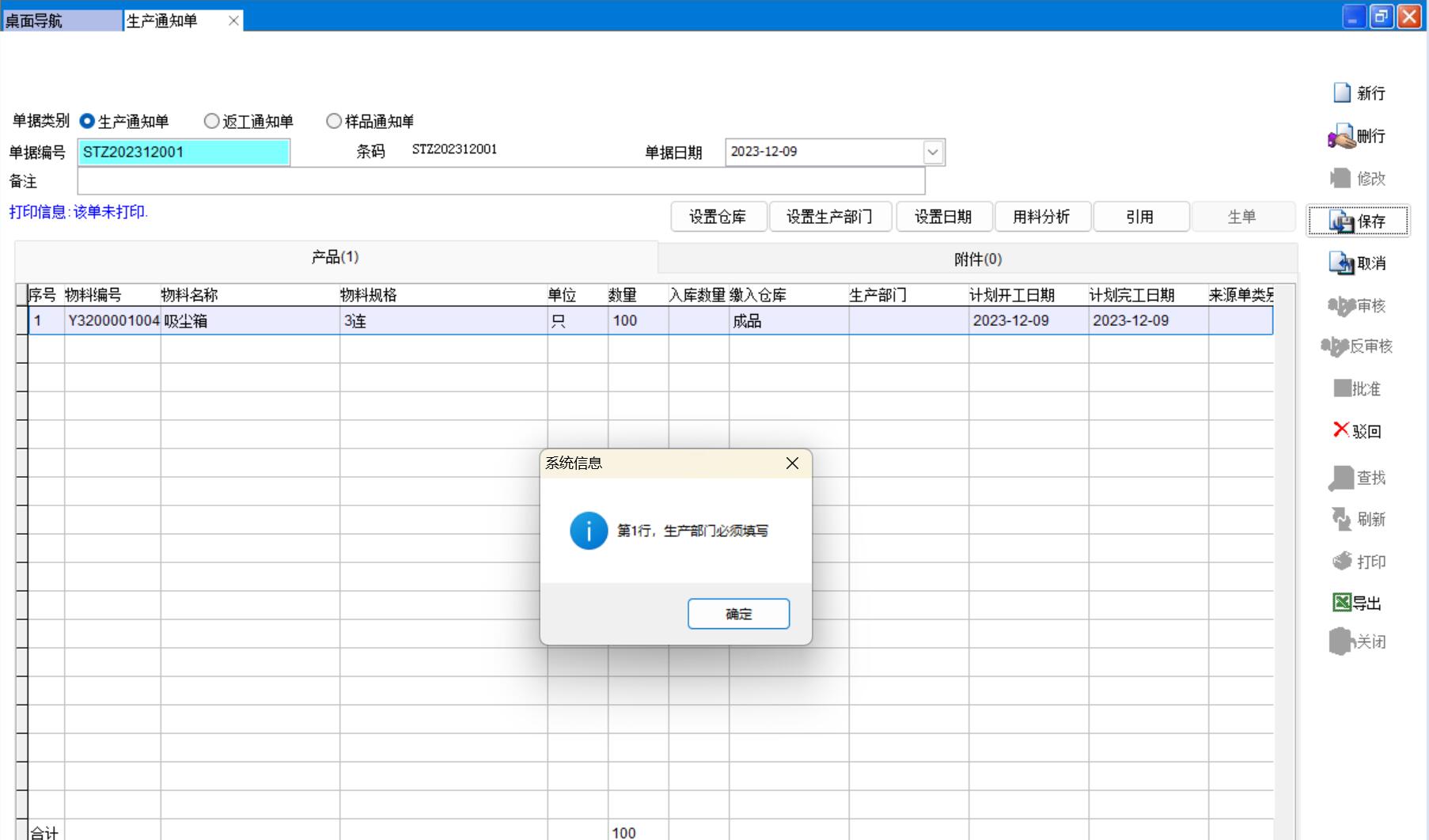Click the 打印 (print) icon
The width and height of the screenshot is (1429, 840).
1342,562
